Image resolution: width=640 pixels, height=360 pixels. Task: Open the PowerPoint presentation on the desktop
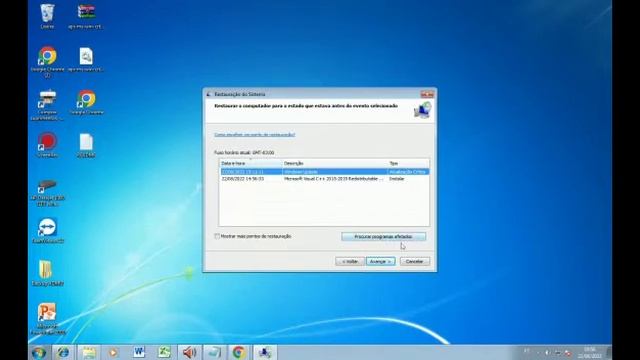pos(47,319)
